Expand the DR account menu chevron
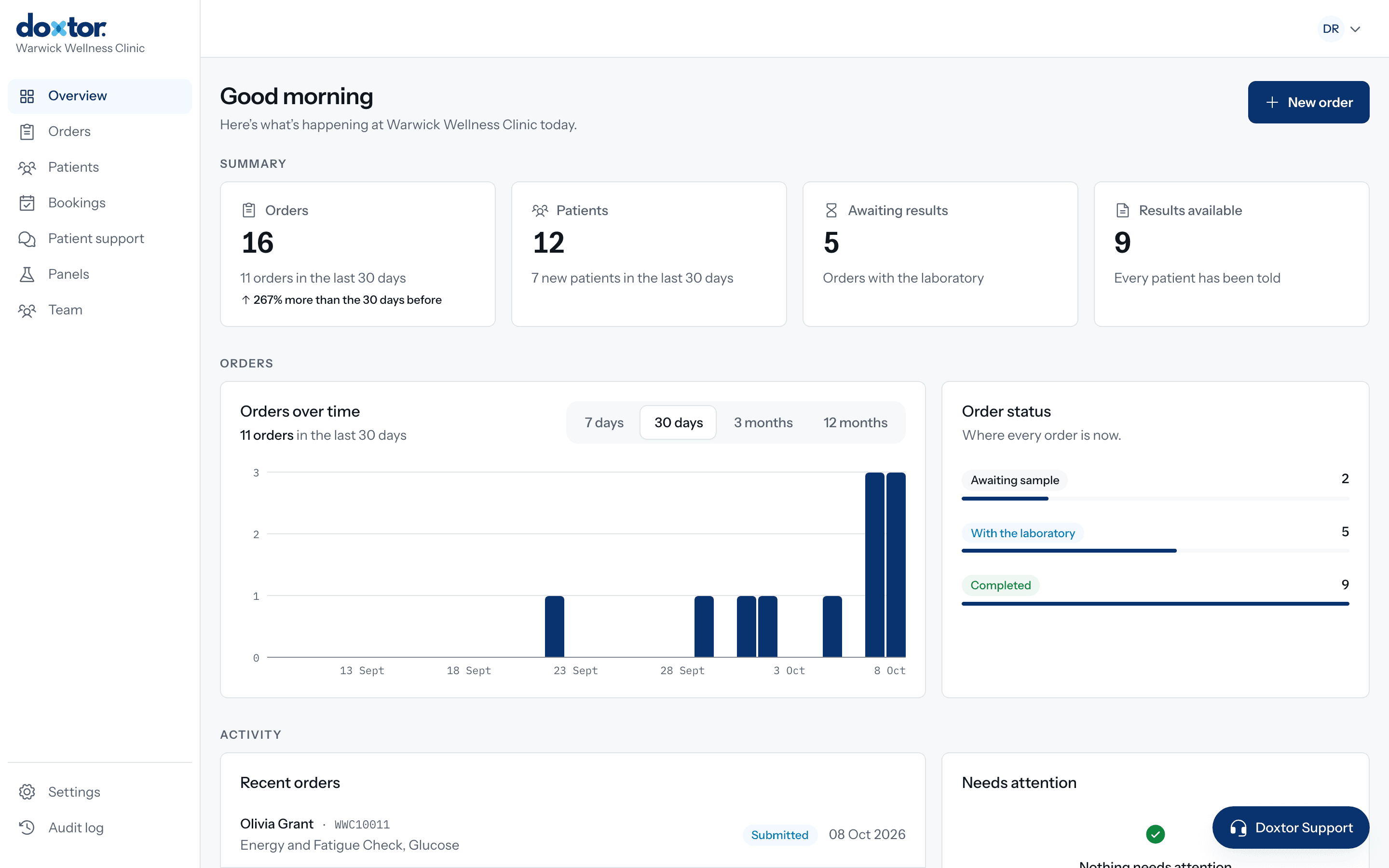 1356,29
